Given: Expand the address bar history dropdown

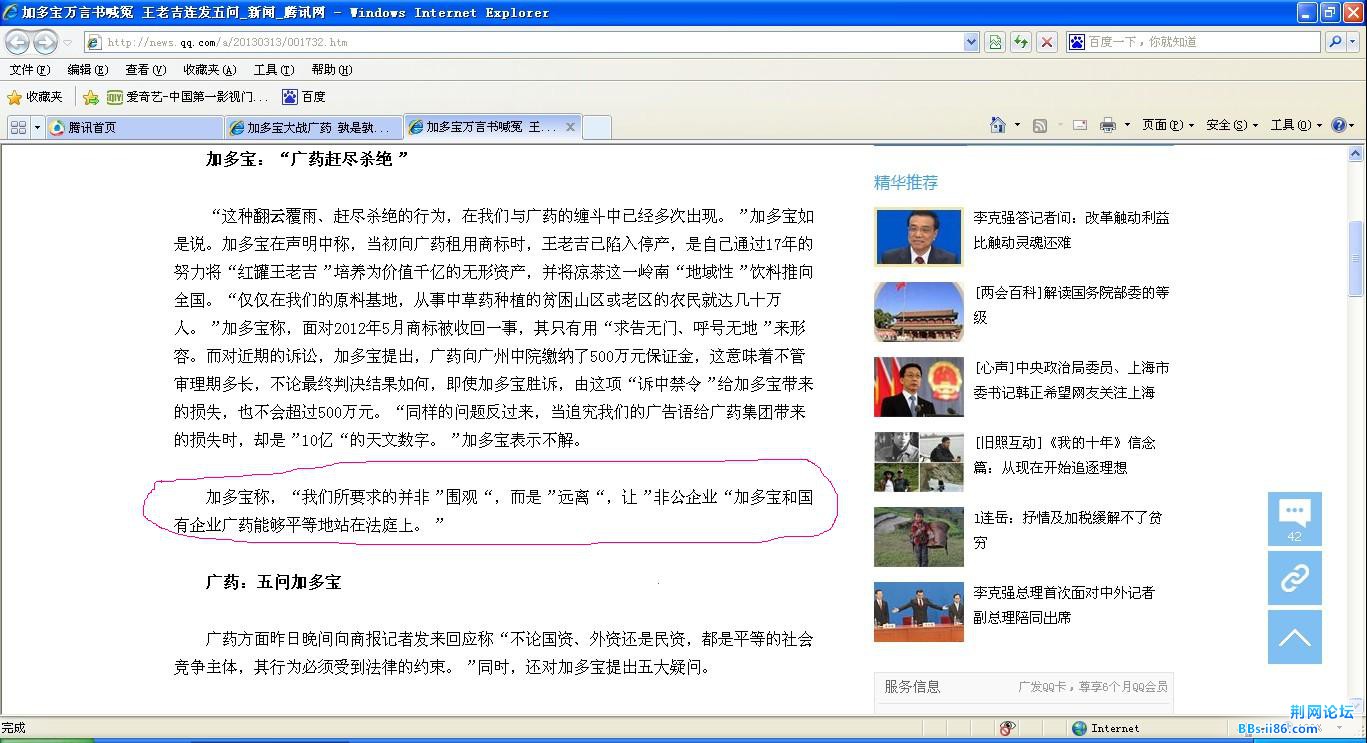Looking at the screenshot, I should [971, 42].
